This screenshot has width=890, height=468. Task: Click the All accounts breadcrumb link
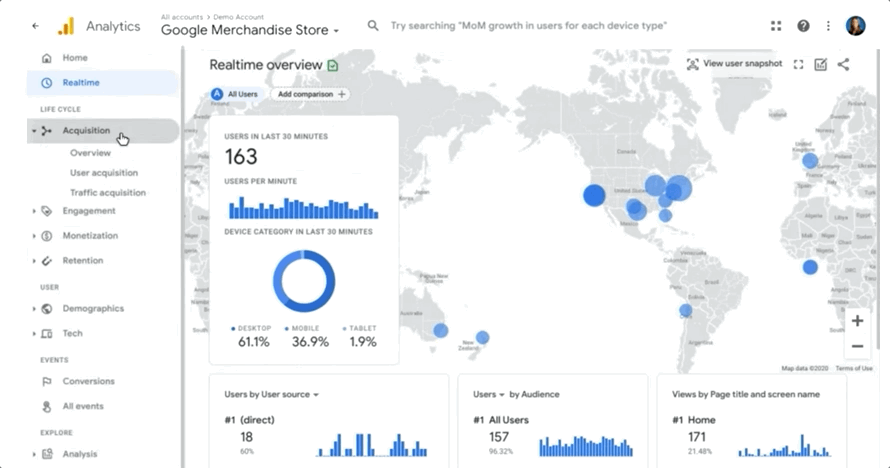tap(182, 17)
